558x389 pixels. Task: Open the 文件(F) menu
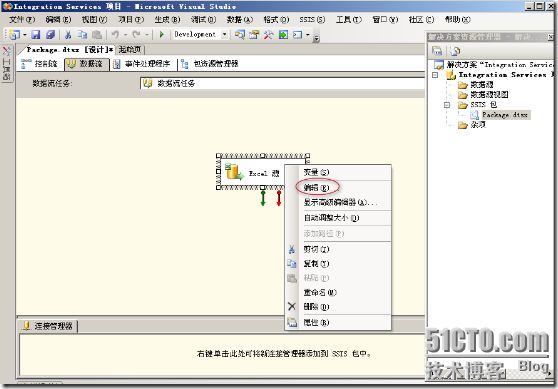22,20
